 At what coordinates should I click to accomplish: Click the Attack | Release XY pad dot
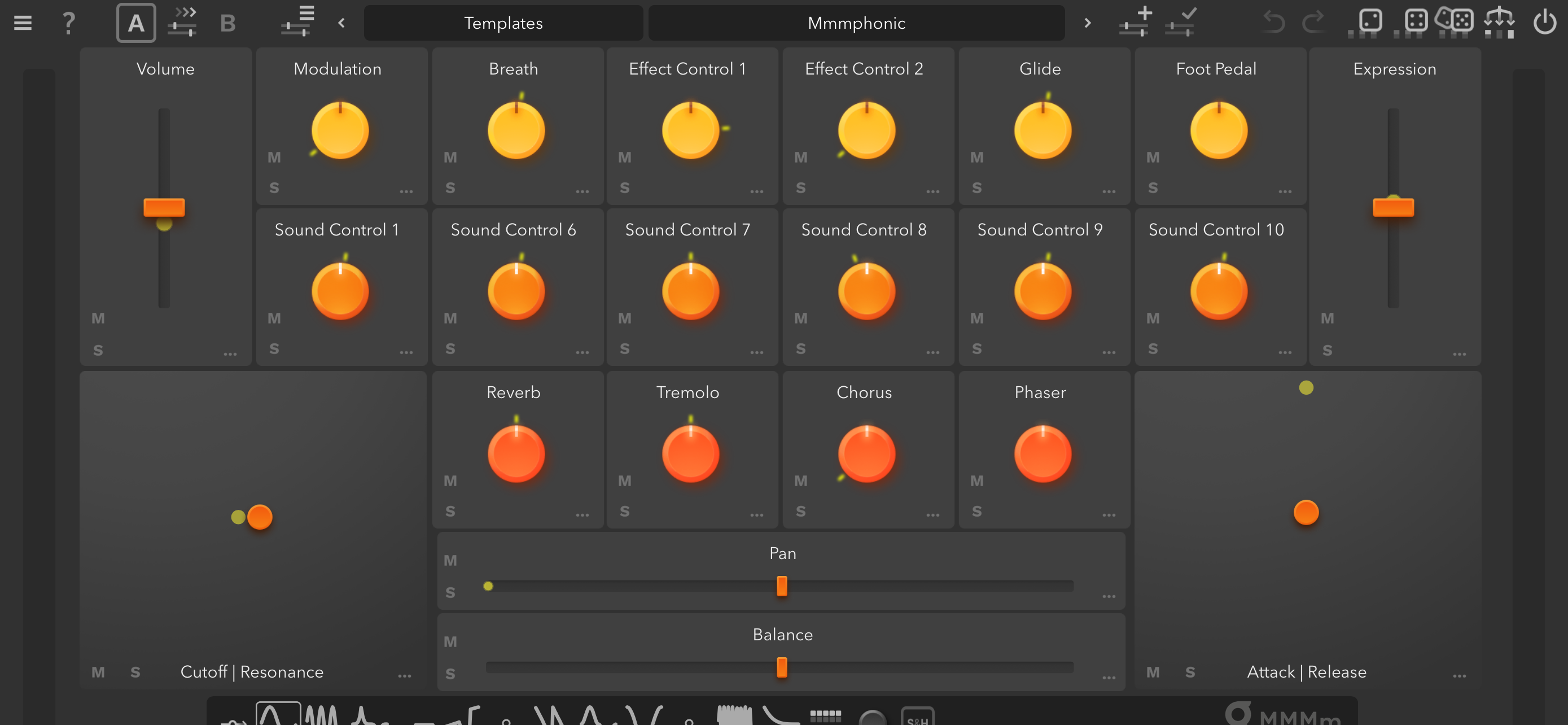1306,513
